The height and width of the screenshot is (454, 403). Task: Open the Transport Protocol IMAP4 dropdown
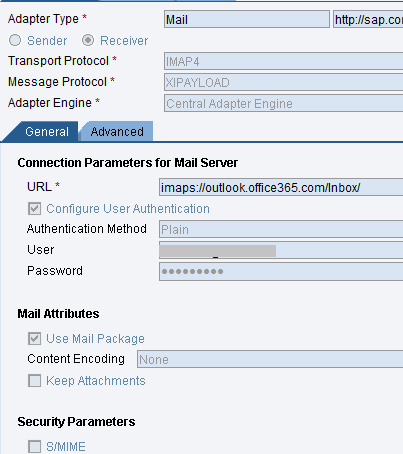(x=283, y=61)
